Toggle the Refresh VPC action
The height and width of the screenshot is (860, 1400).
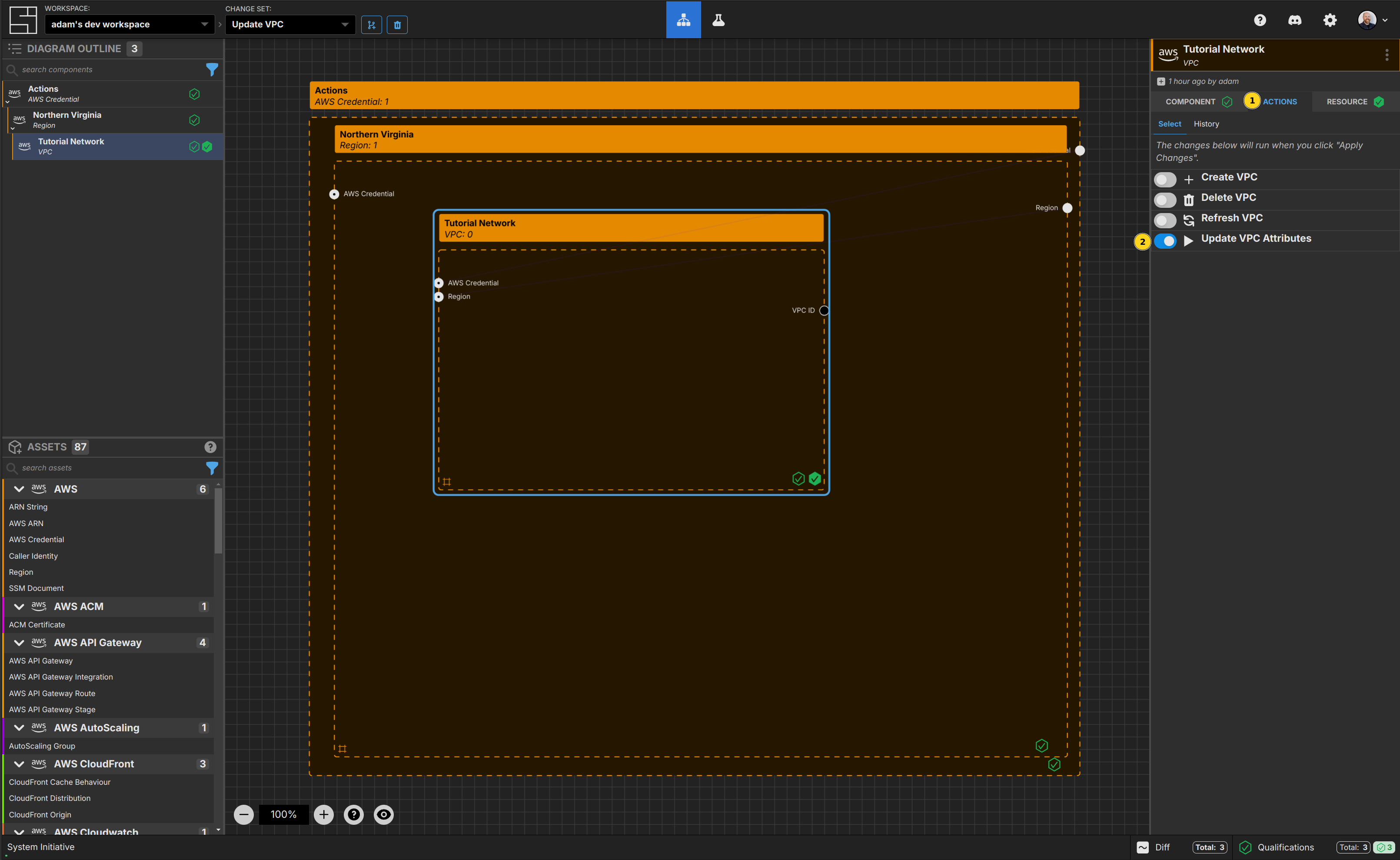pos(1165,221)
